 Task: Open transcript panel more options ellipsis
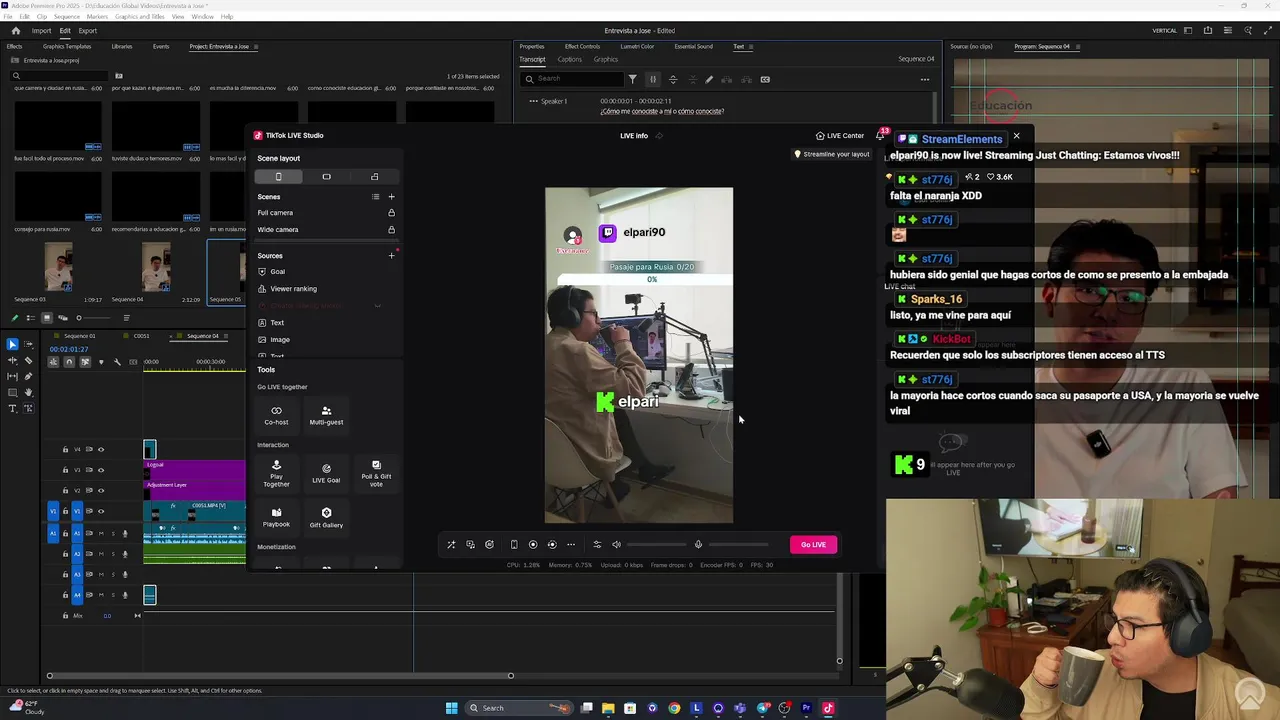[924, 80]
